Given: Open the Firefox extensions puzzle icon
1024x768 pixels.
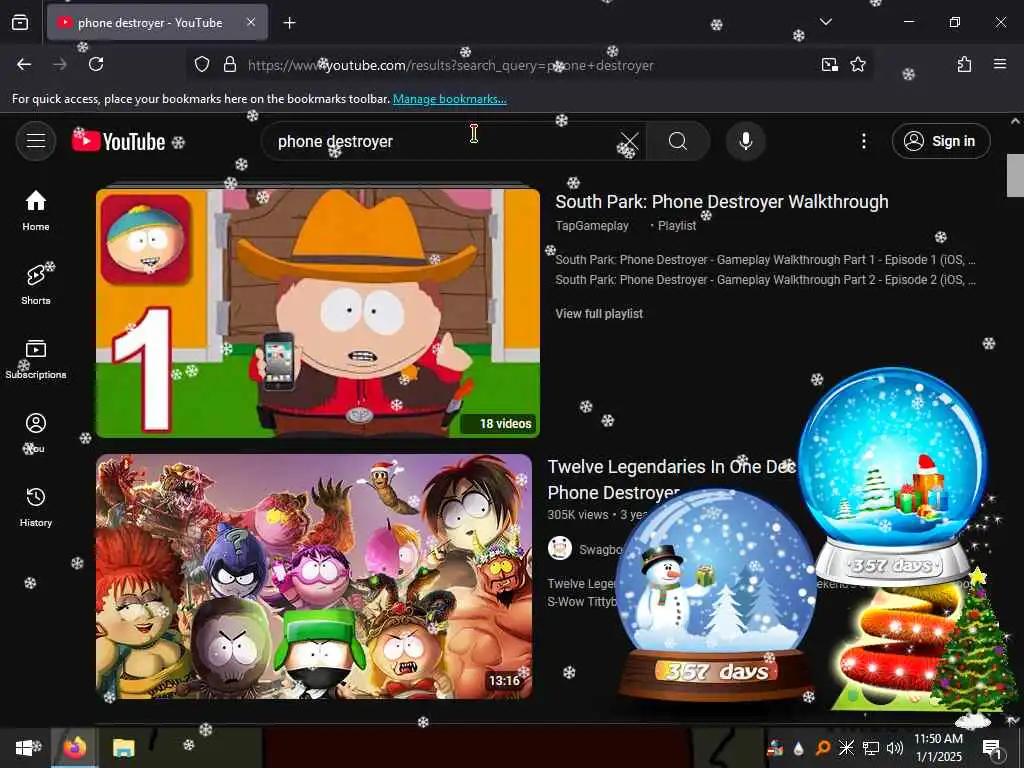Looking at the screenshot, I should [x=964, y=64].
